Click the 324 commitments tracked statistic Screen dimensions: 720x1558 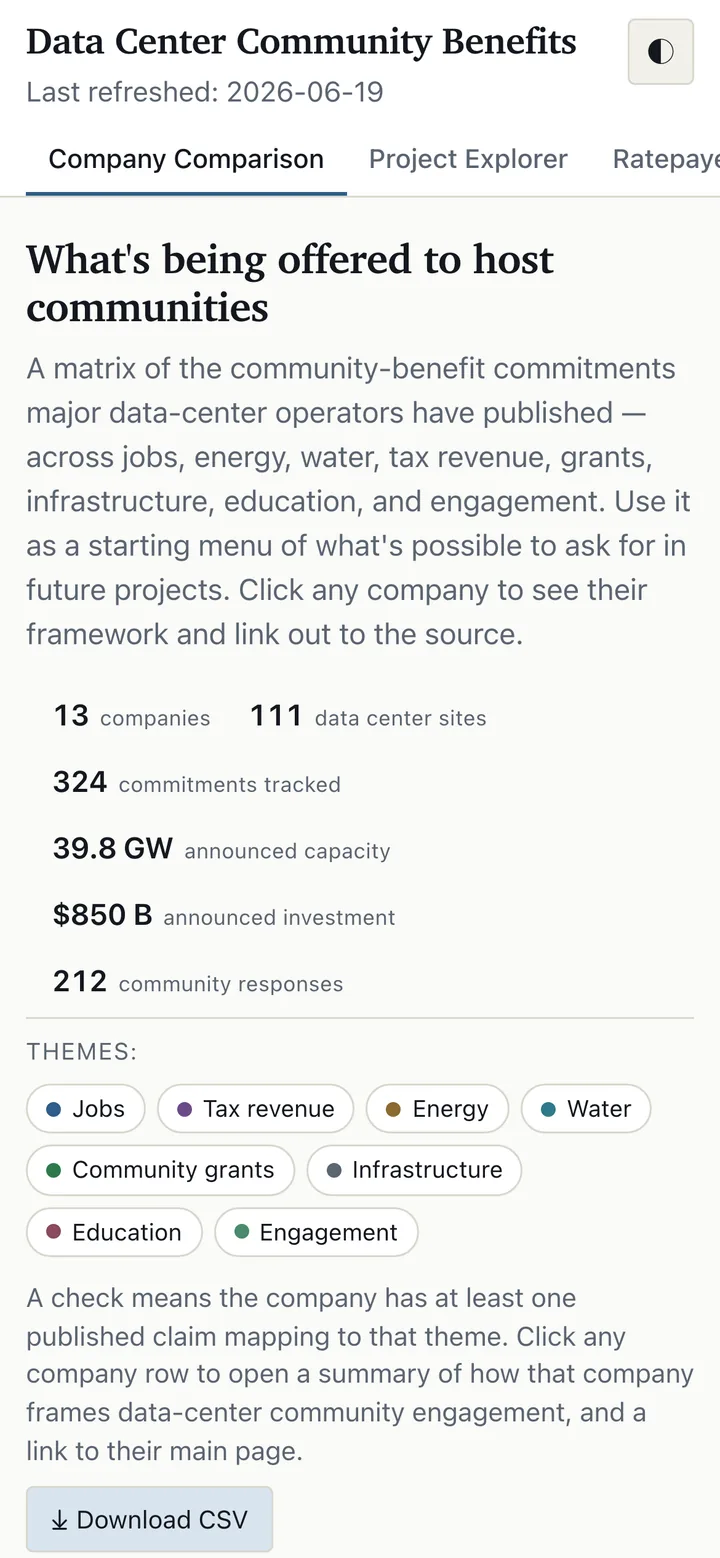[197, 782]
